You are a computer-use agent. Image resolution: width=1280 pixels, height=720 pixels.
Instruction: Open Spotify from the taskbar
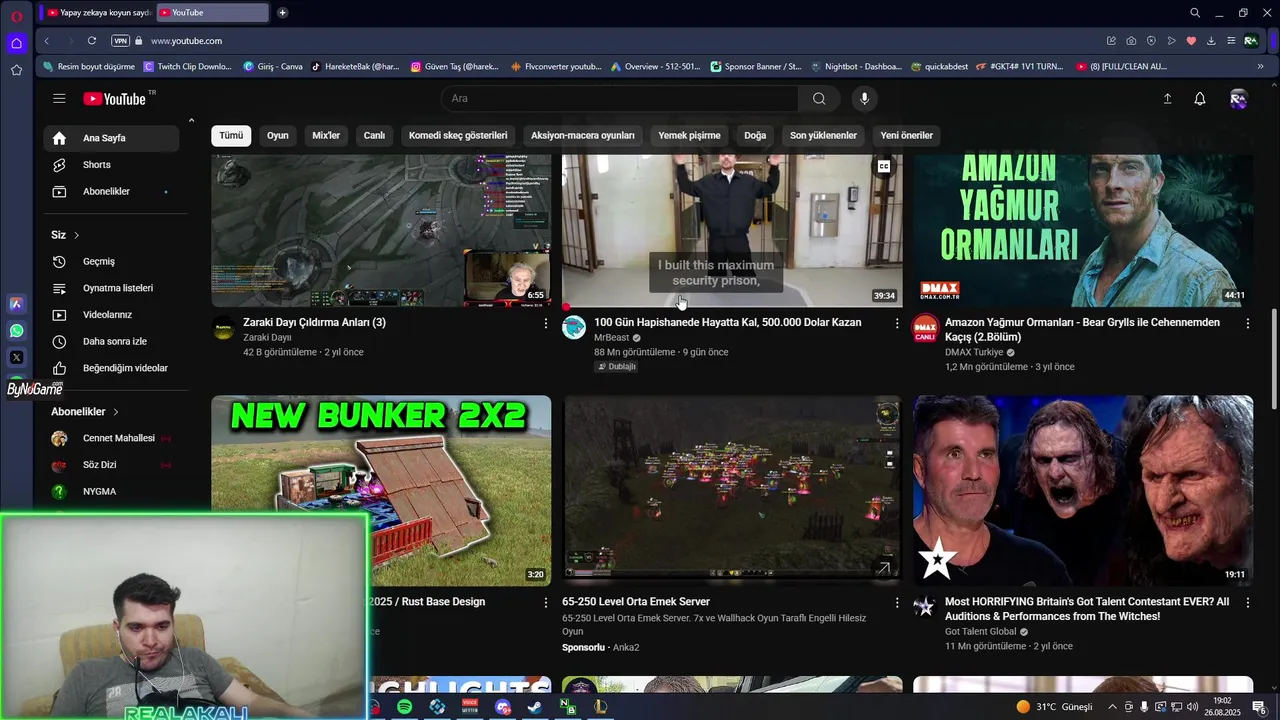point(404,707)
